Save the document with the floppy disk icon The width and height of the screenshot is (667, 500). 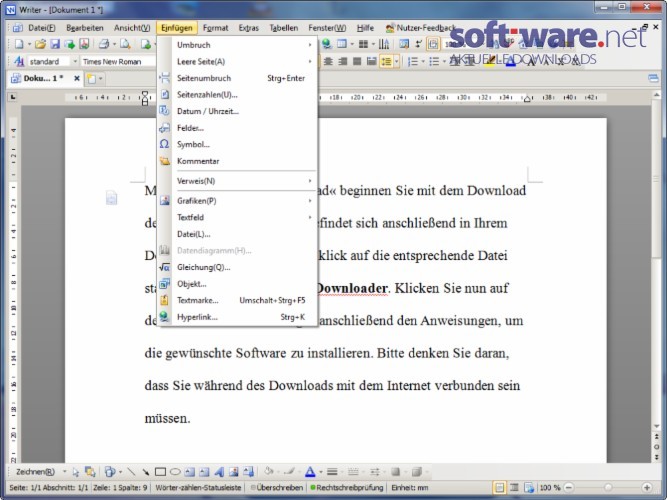pos(55,44)
